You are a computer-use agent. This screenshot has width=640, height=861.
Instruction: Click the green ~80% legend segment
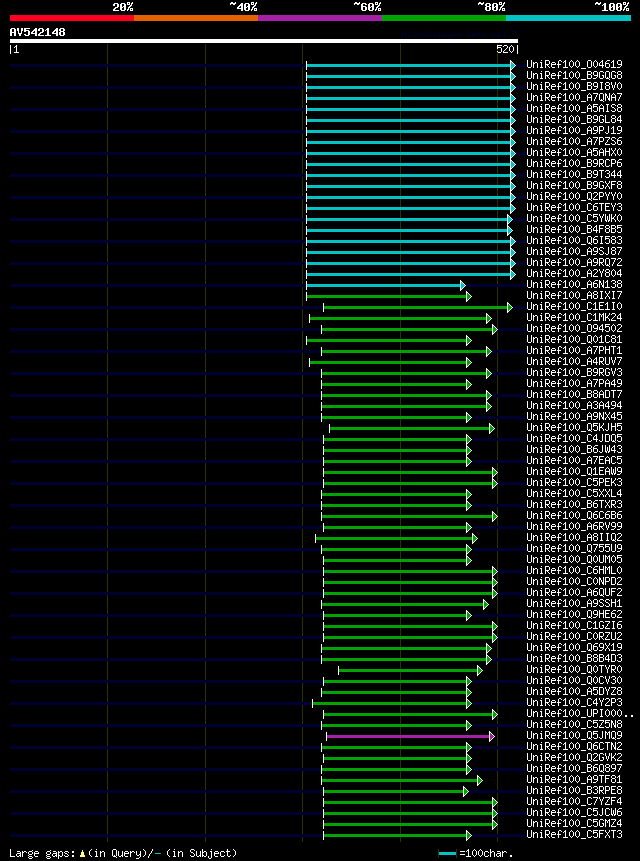[444, 18]
